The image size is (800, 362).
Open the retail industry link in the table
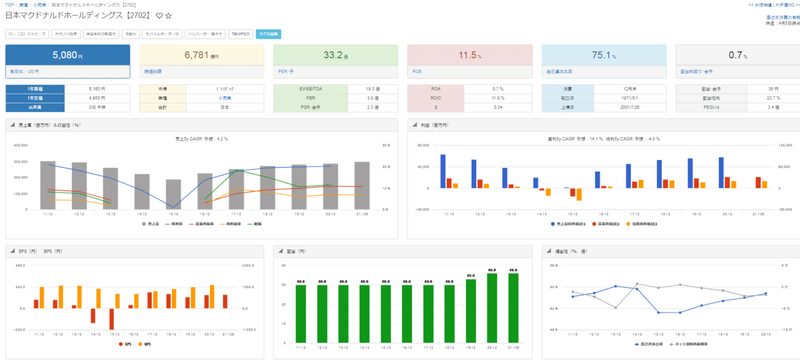[225, 98]
